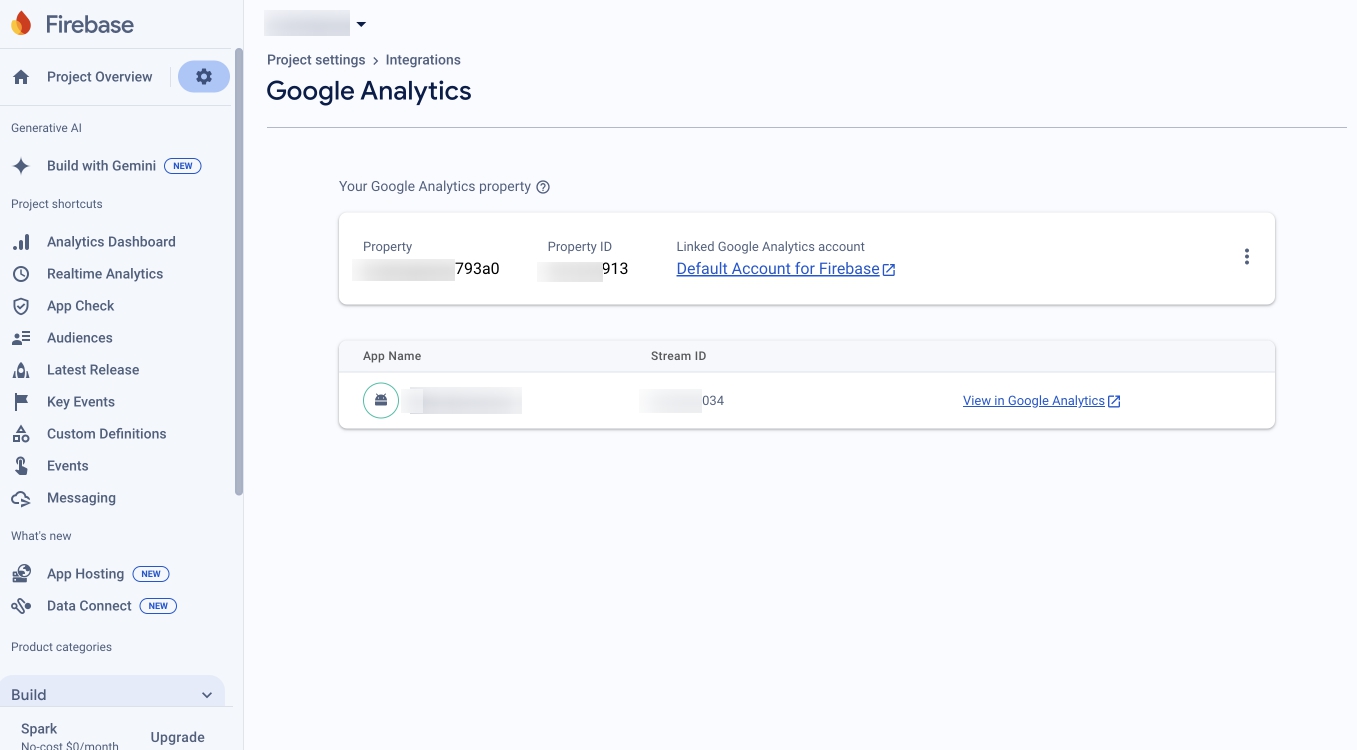
Task: Open the project selector dropdown arrow
Action: [x=361, y=24]
